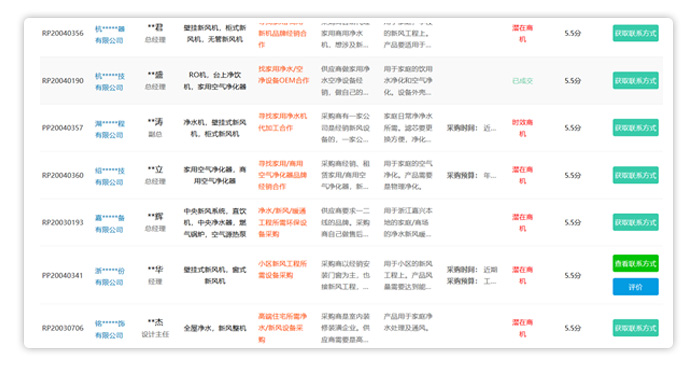The image size is (697, 373).
Task: Open the 找家用净水/空净设备OEM合作 title link
Action: [x=283, y=75]
